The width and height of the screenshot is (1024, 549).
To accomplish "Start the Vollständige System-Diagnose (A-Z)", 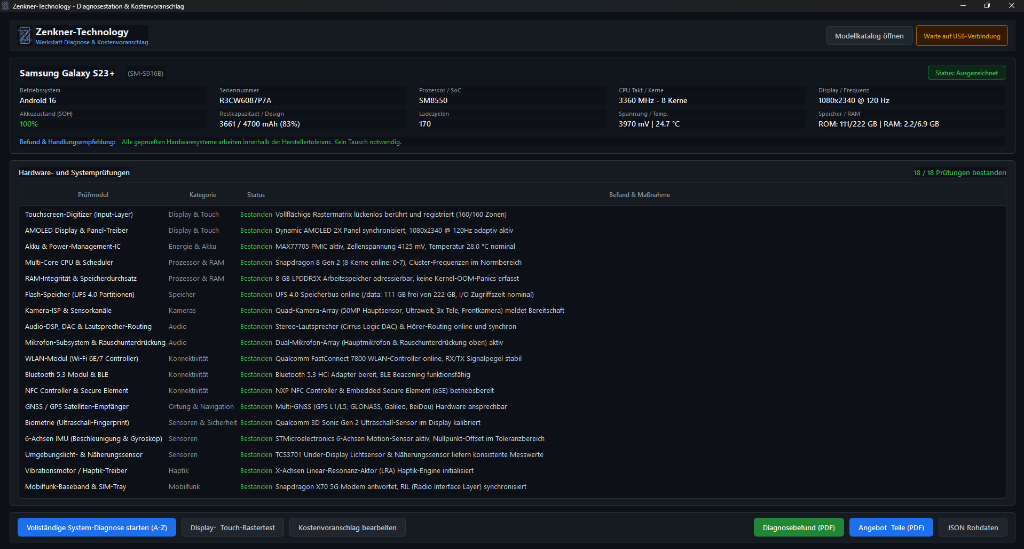I will [x=97, y=527].
